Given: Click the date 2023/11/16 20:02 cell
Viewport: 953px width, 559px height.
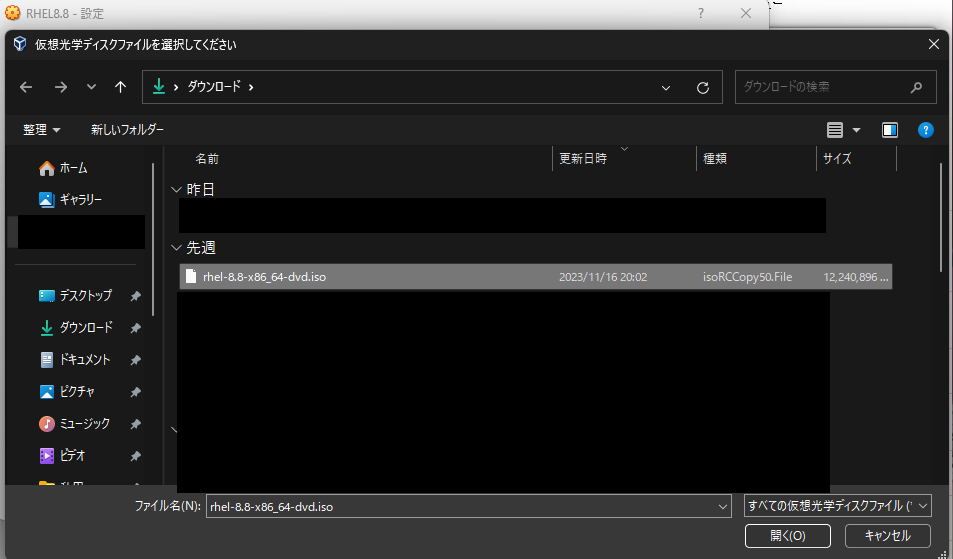Looking at the screenshot, I should [x=603, y=277].
